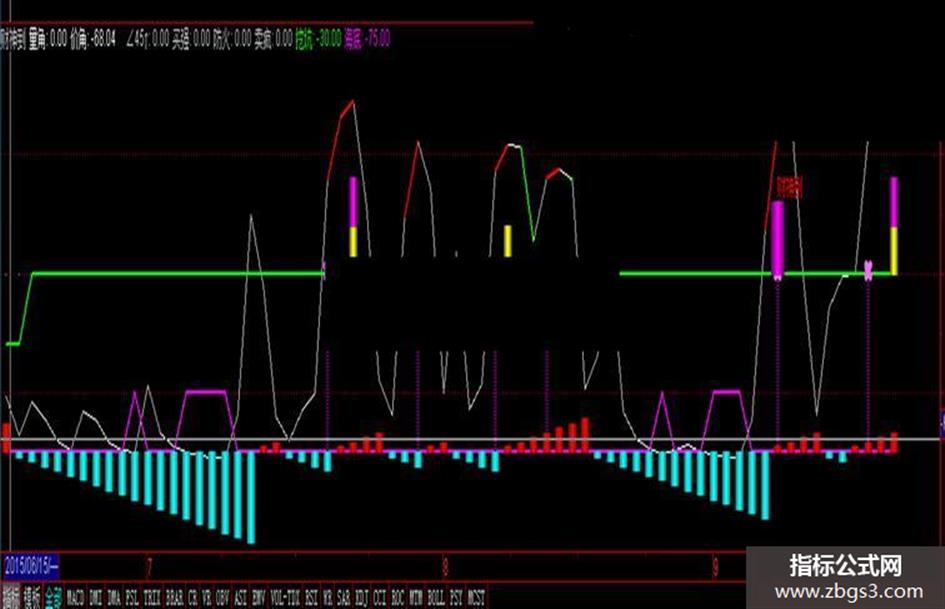Choose the FSL indicator tab
The height and width of the screenshot is (609, 945).
pyautogui.click(x=133, y=598)
